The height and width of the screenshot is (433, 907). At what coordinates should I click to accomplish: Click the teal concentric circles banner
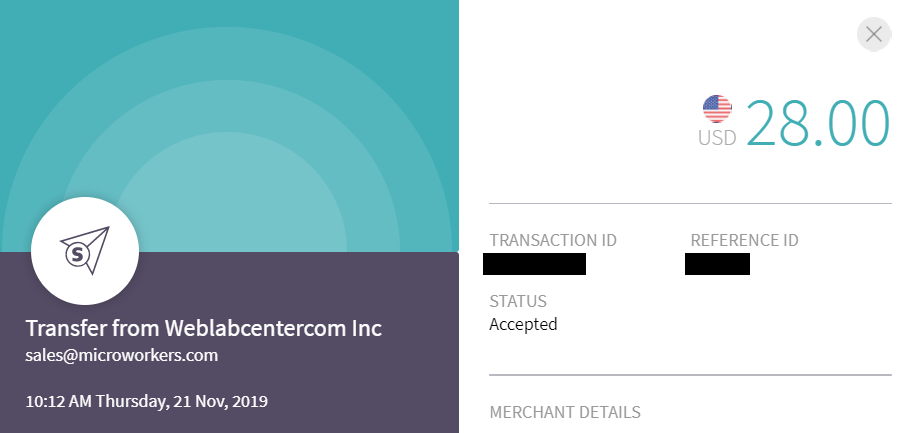(x=230, y=100)
